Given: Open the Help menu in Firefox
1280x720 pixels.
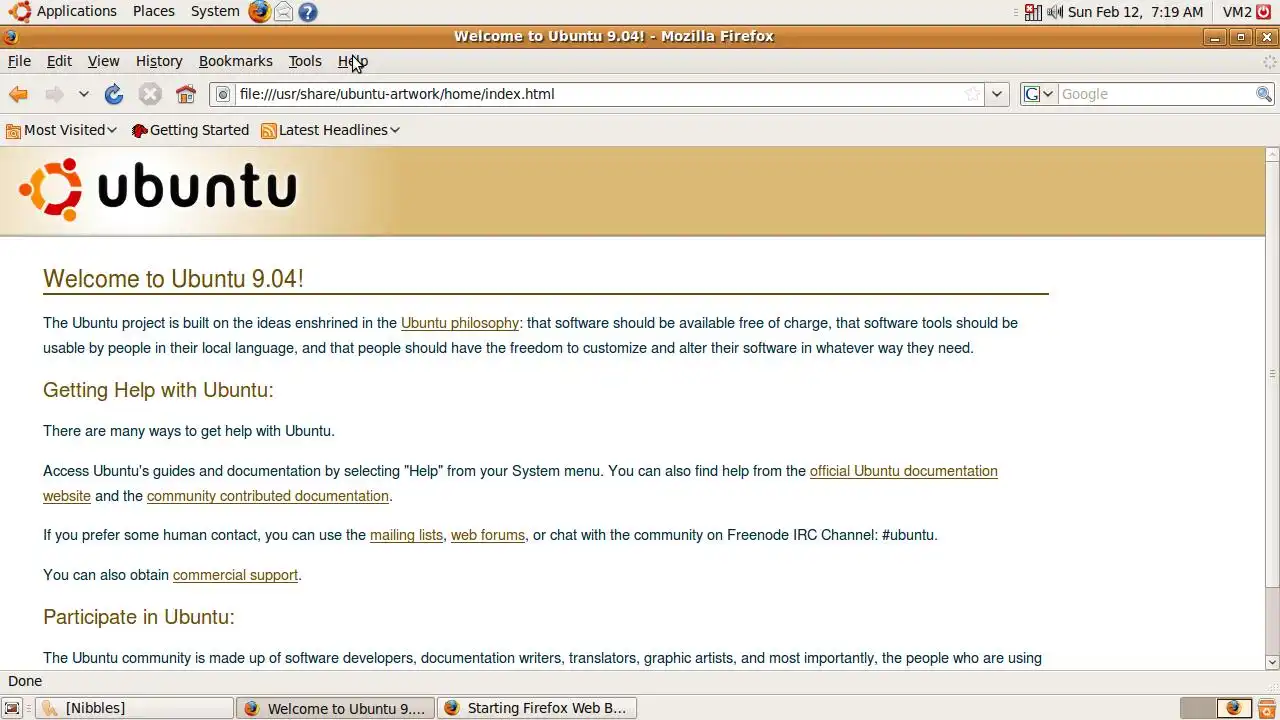Looking at the screenshot, I should click(x=353, y=61).
